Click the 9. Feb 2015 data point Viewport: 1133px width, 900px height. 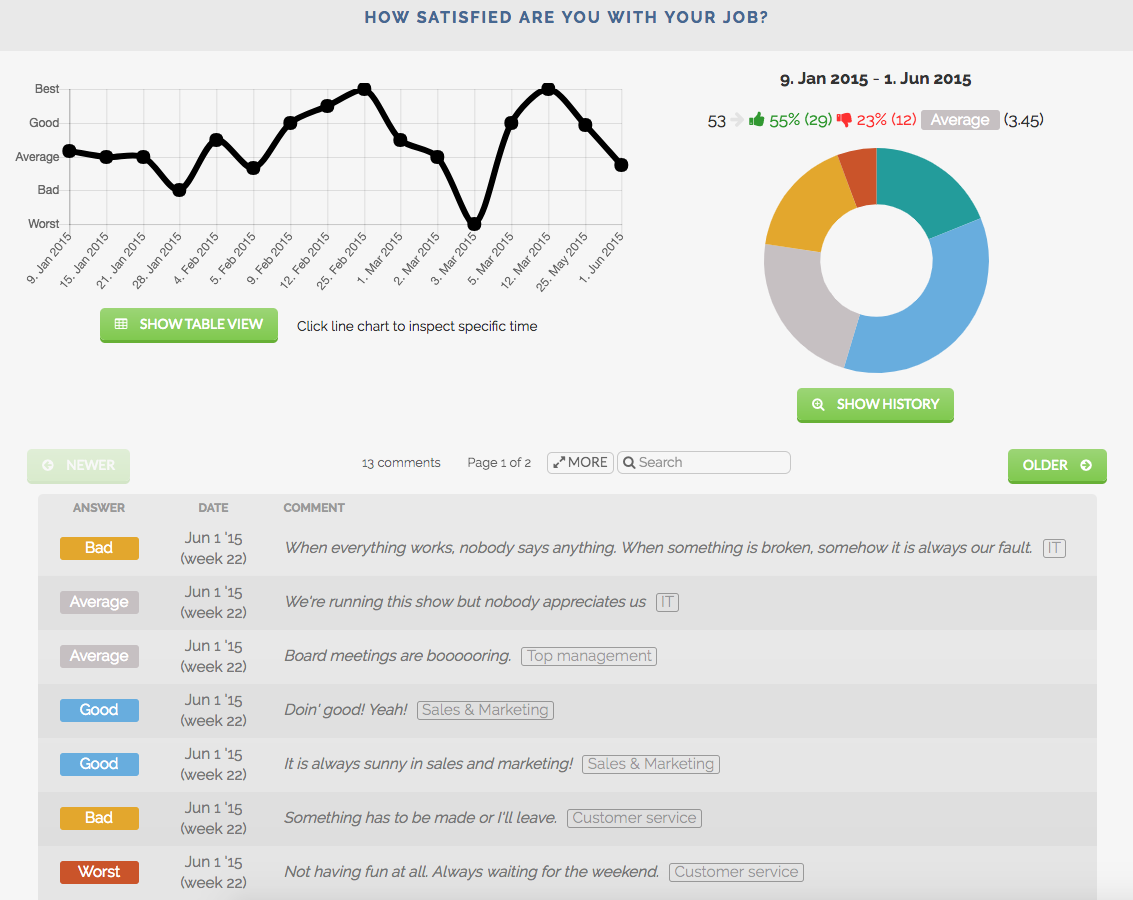click(x=290, y=123)
